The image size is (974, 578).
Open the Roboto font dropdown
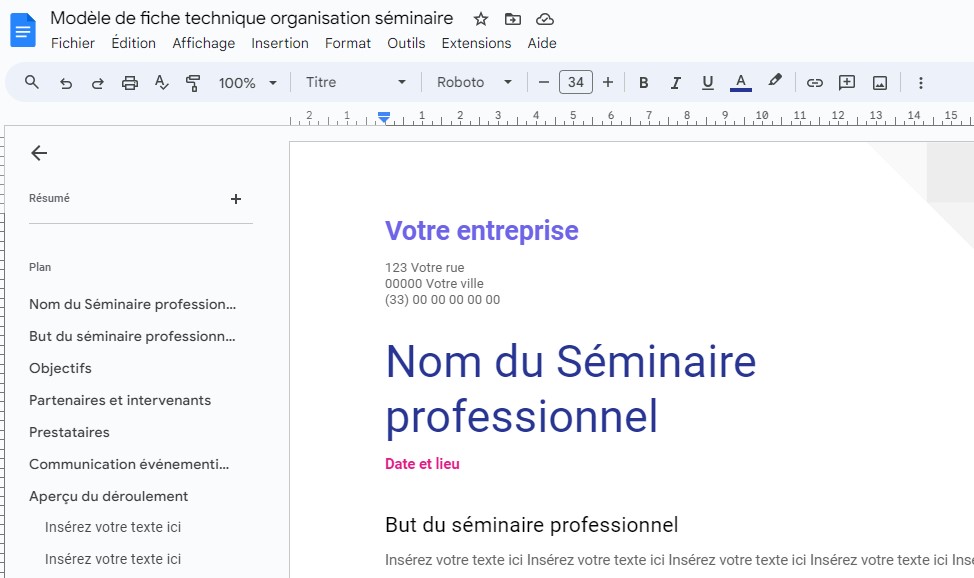point(472,82)
